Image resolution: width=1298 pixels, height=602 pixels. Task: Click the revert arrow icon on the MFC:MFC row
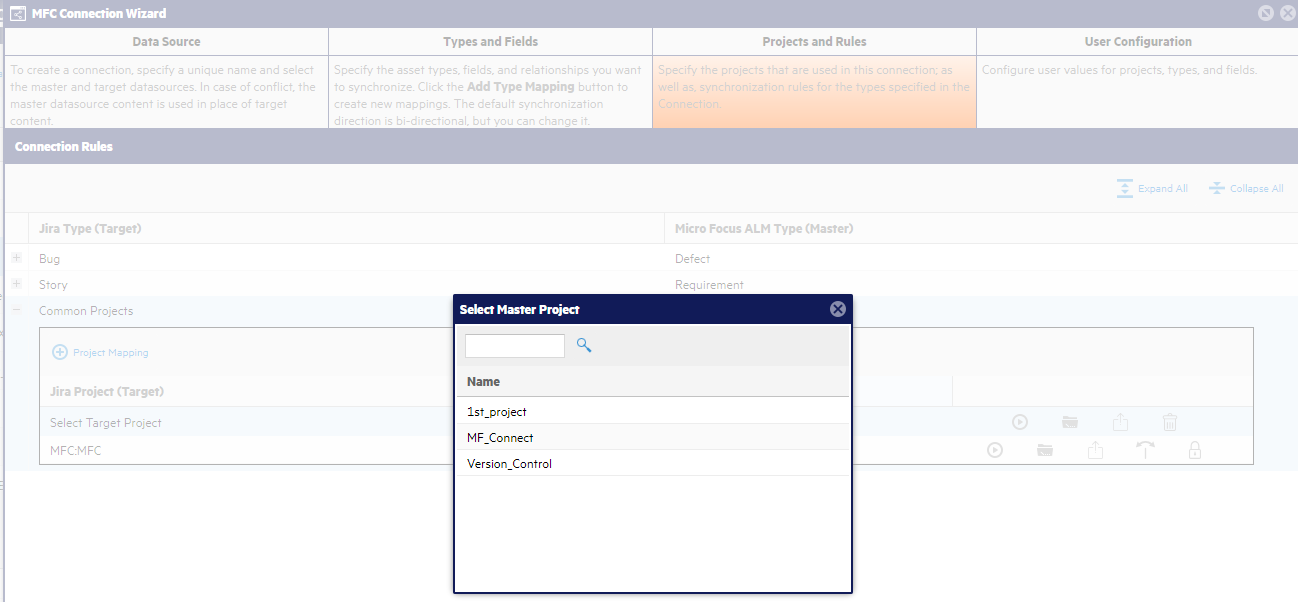click(1145, 450)
